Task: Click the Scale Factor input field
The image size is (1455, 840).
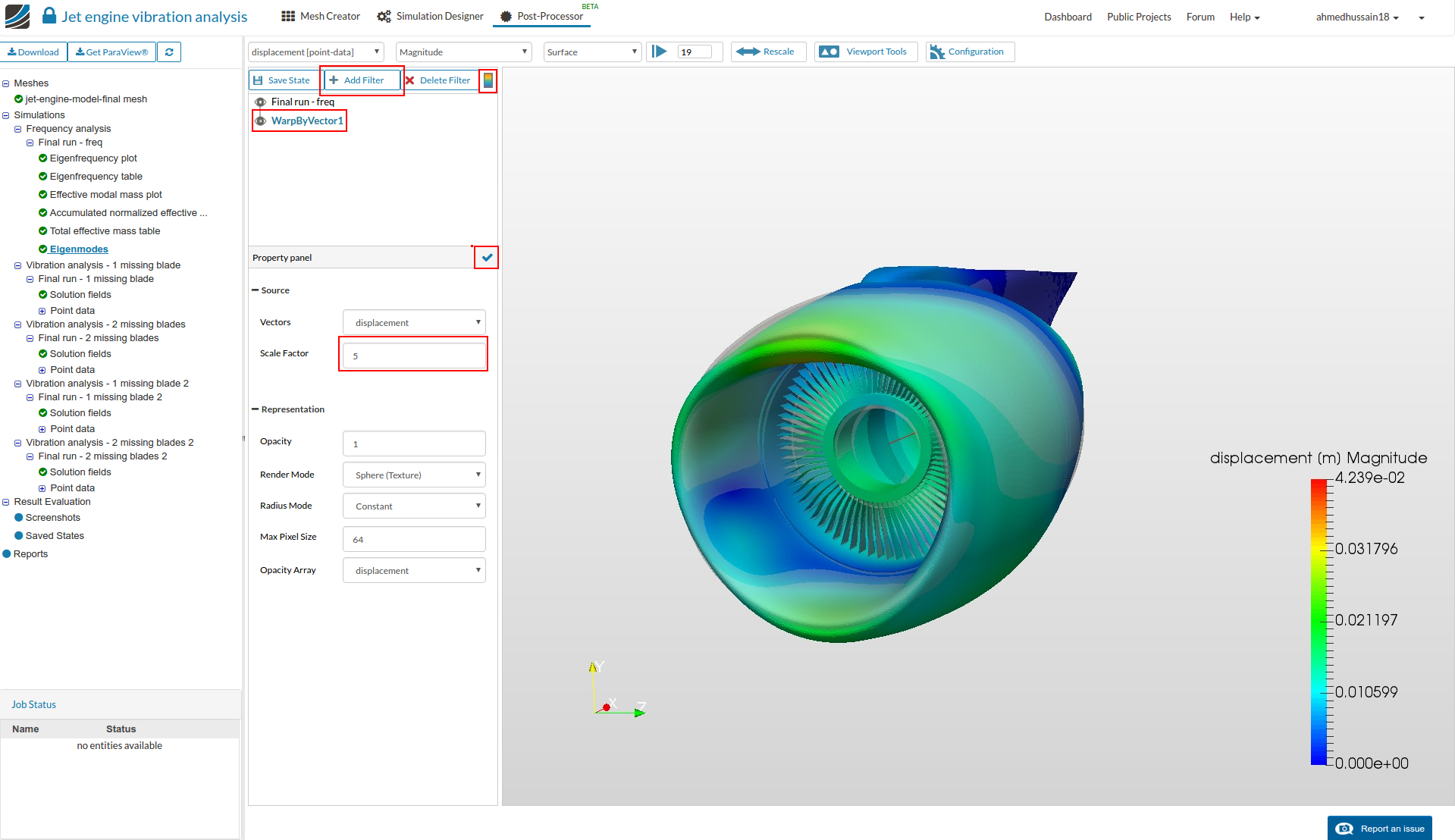Action: [x=414, y=356]
